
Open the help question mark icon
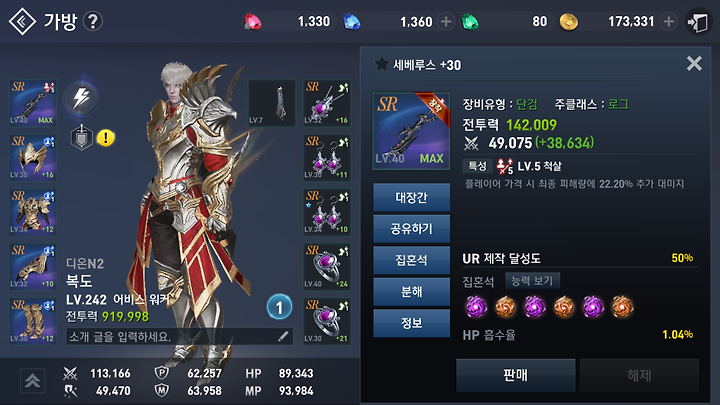(x=93, y=22)
